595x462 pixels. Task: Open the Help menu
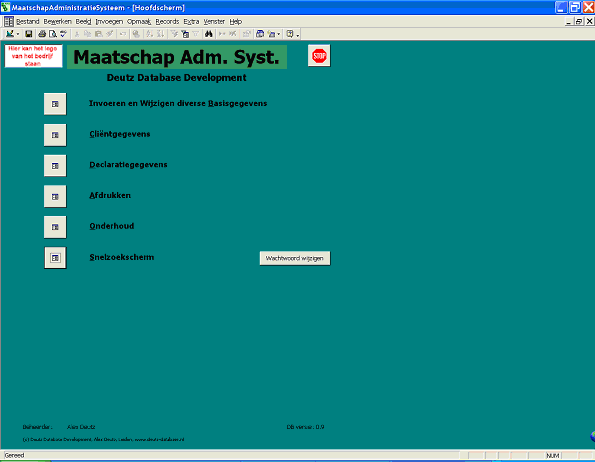pos(236,22)
